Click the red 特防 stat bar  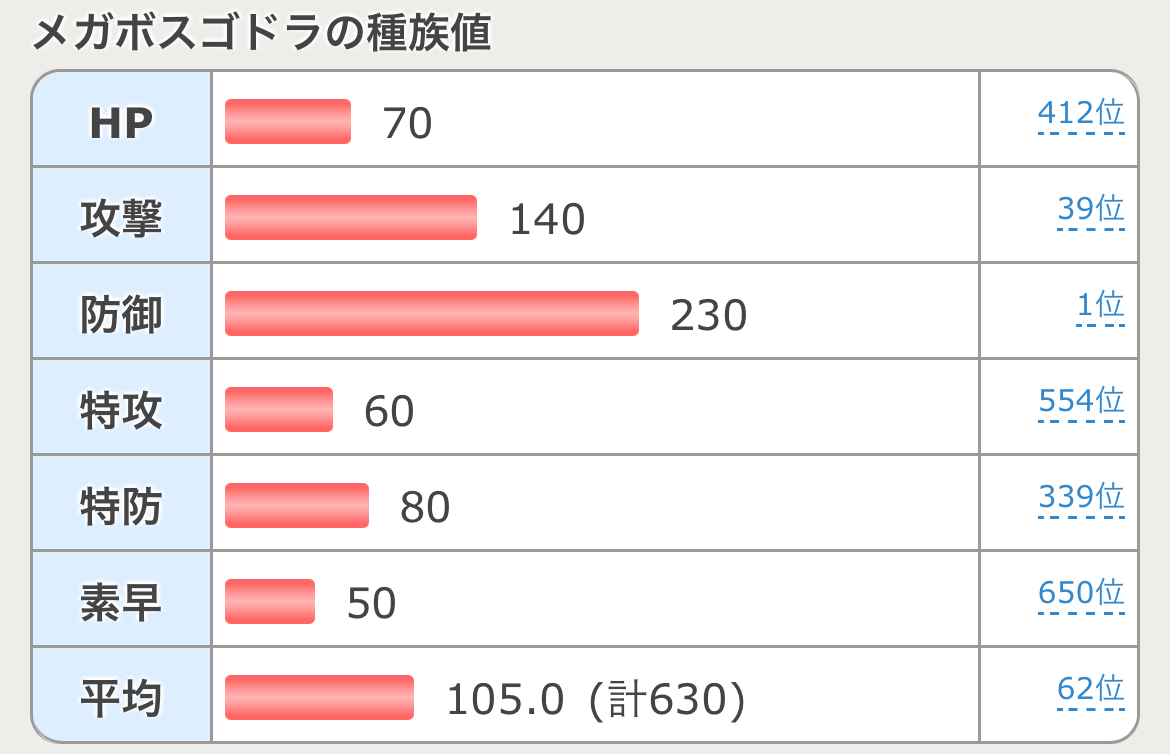[297, 506]
